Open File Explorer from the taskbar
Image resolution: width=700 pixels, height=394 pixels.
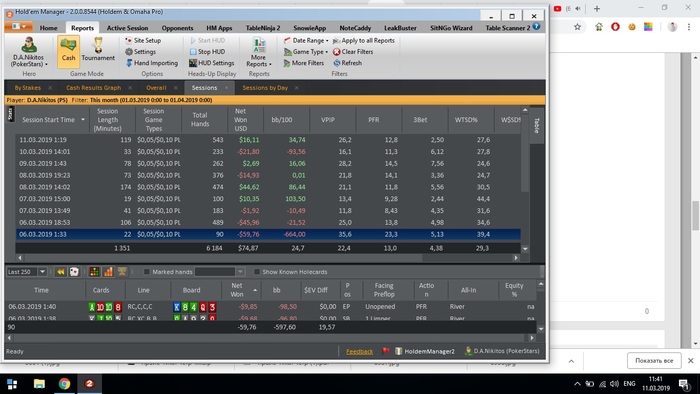(x=39, y=384)
